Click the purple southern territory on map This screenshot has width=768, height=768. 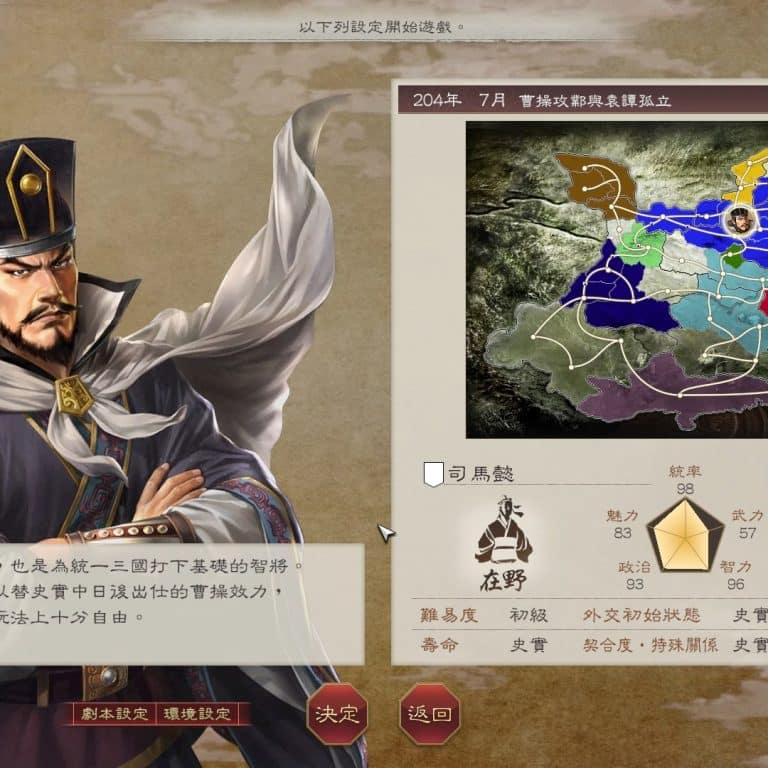(x=671, y=392)
